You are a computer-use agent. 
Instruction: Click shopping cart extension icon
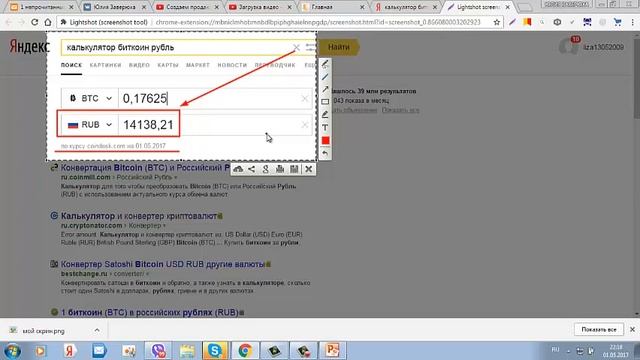(x=618, y=22)
